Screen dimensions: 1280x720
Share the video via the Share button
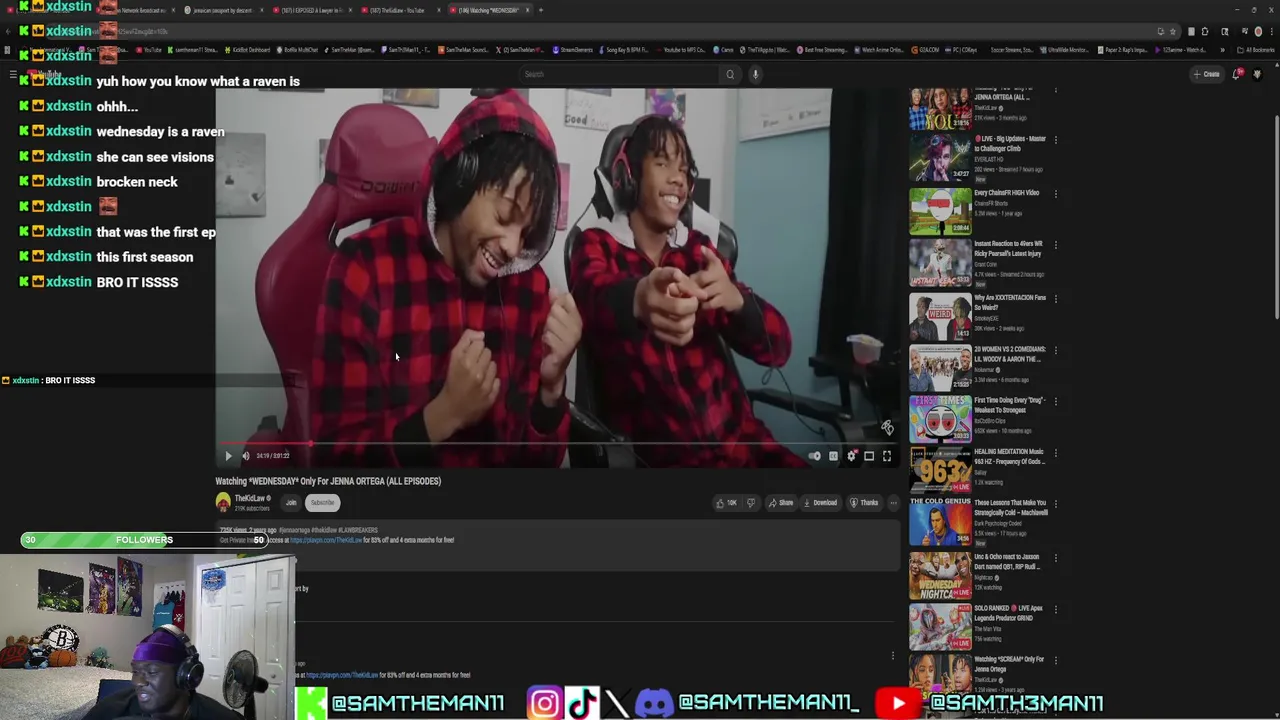click(780, 503)
